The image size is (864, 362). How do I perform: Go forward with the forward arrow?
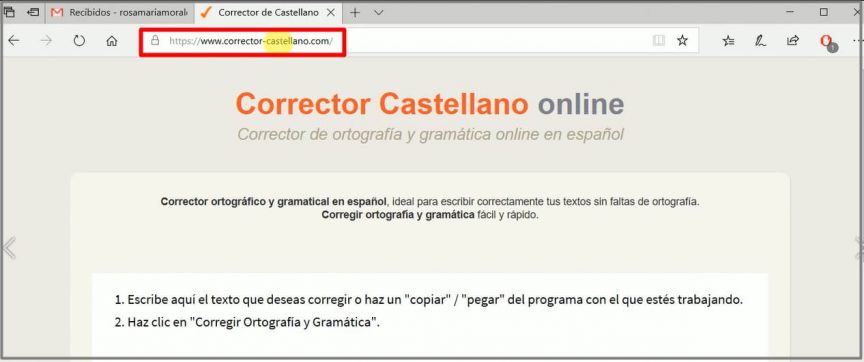pos(46,40)
